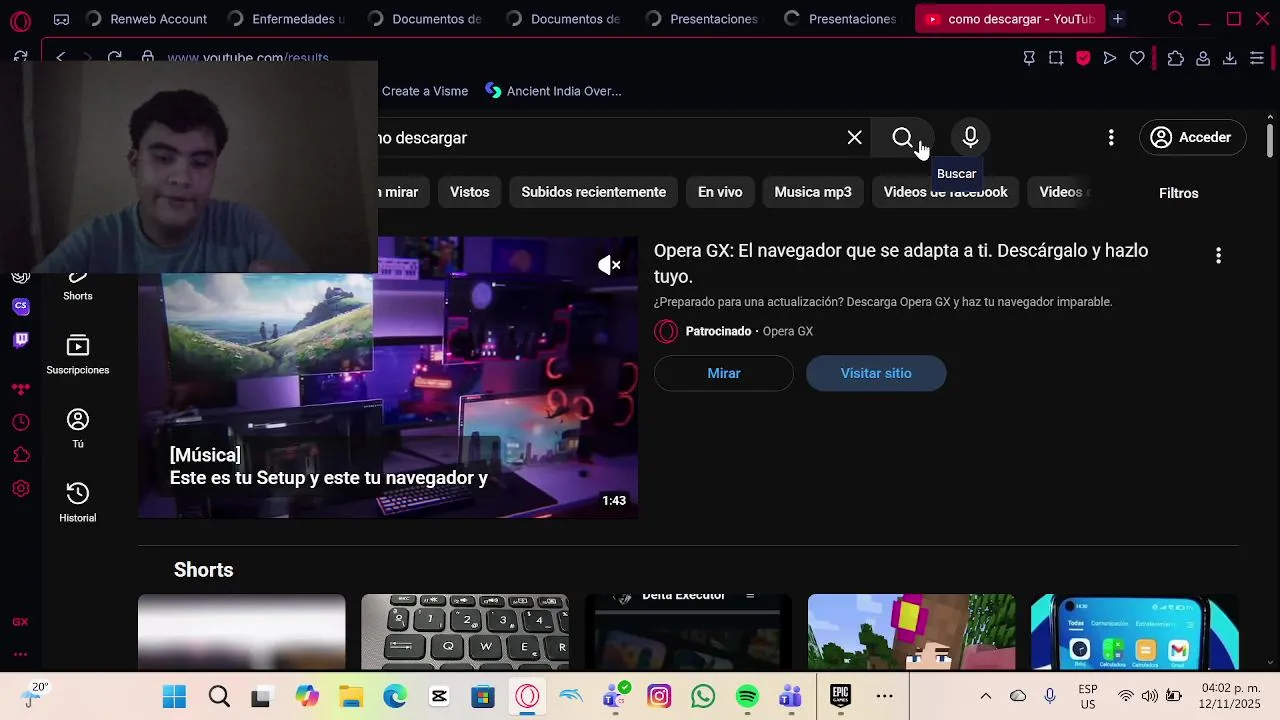The width and height of the screenshot is (1280, 720).
Task: Open Spotify from the taskbar
Action: (x=747, y=696)
